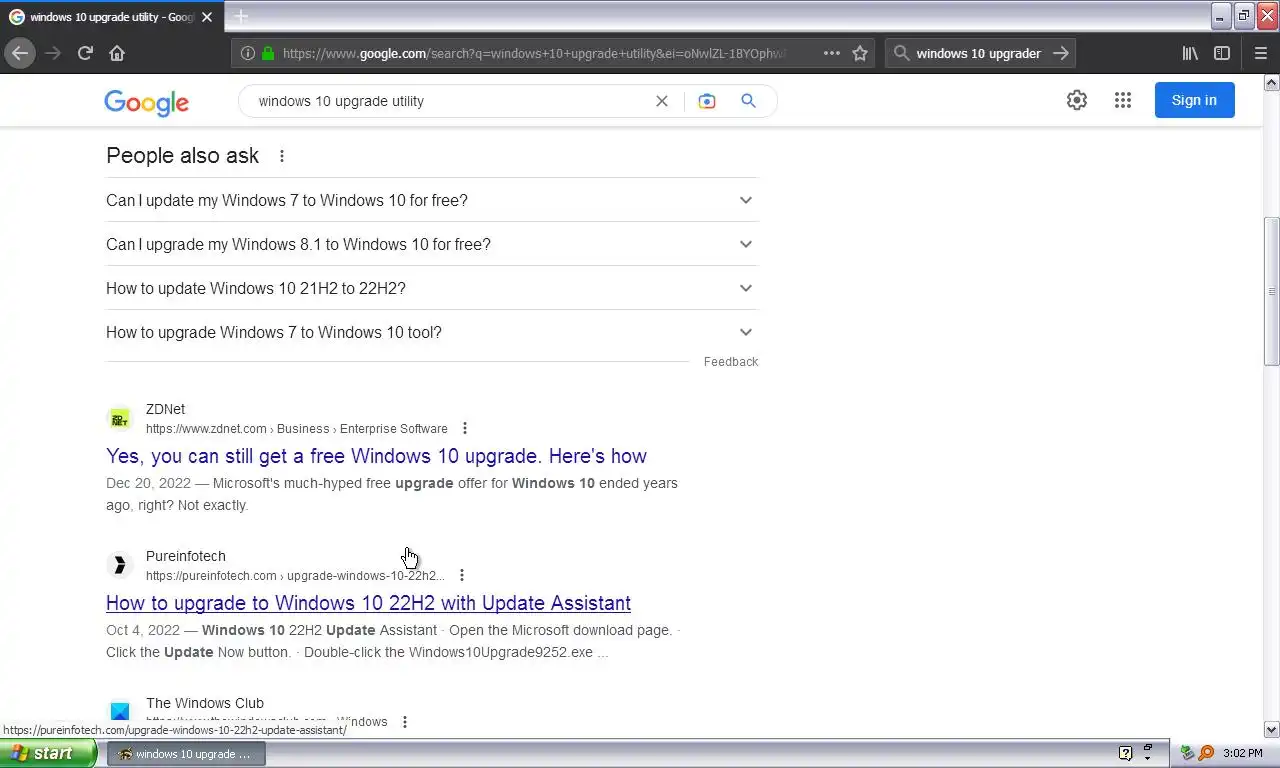Open Google quick settings gear
Image resolution: width=1280 pixels, height=768 pixels.
click(x=1077, y=100)
